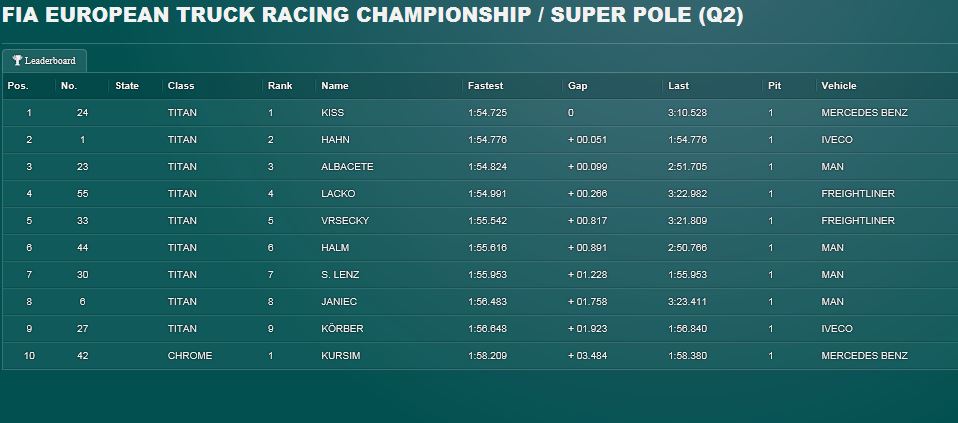Click the Pit column header
The image size is (958, 423).
coord(774,86)
